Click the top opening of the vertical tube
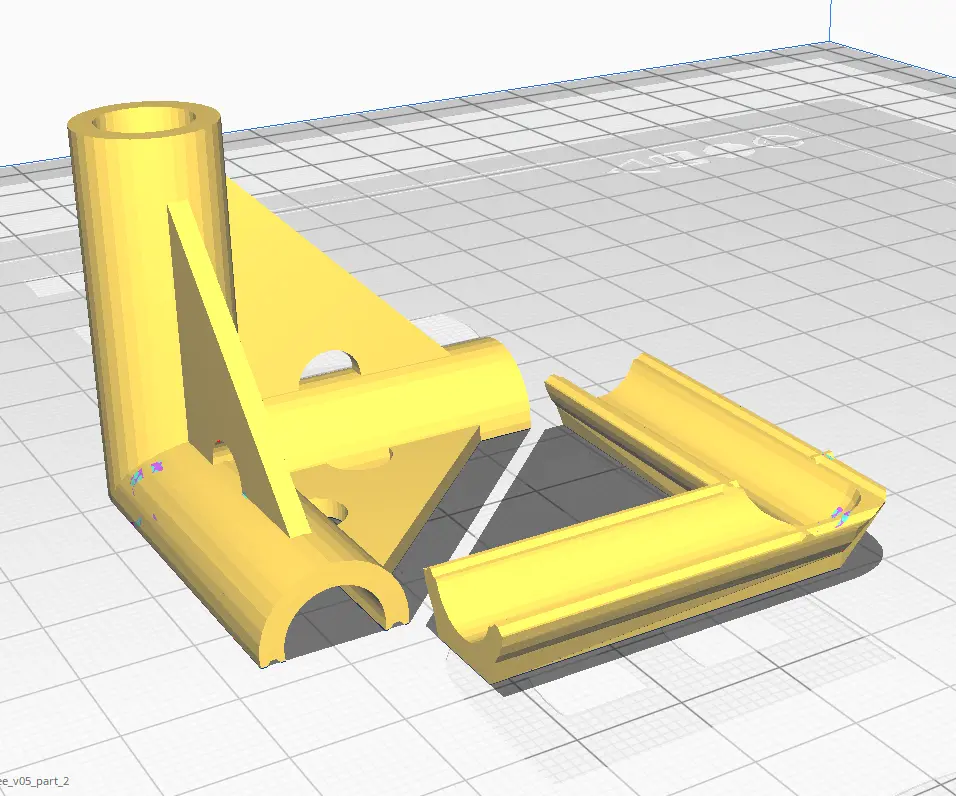This screenshot has width=956, height=796. tap(146, 121)
